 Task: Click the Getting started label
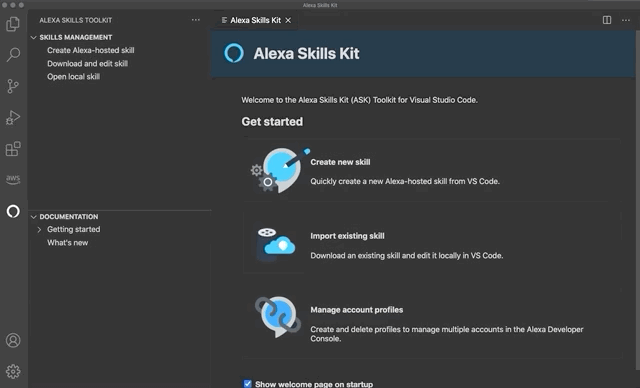click(x=73, y=229)
